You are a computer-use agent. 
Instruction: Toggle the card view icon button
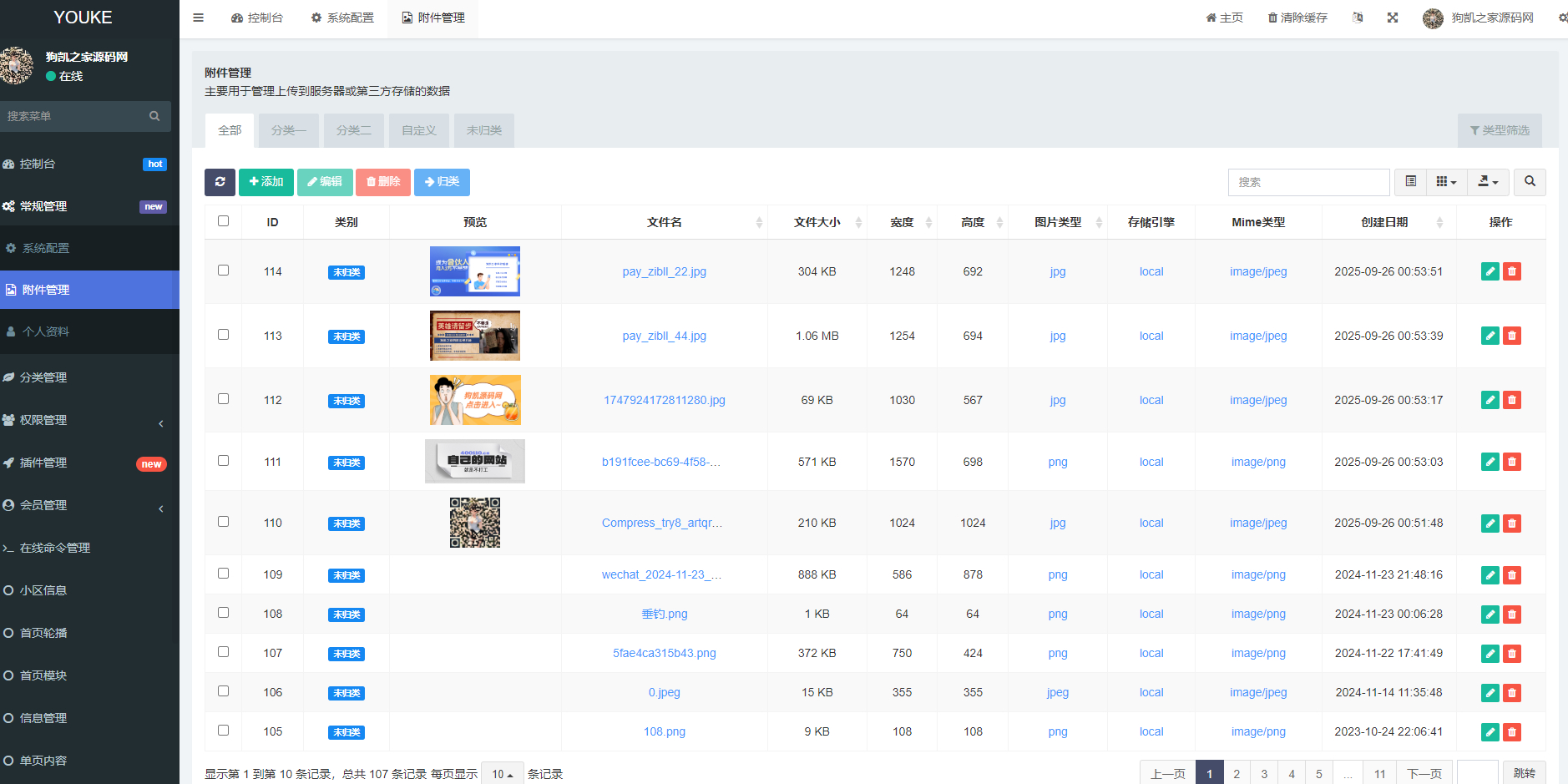(x=1410, y=182)
